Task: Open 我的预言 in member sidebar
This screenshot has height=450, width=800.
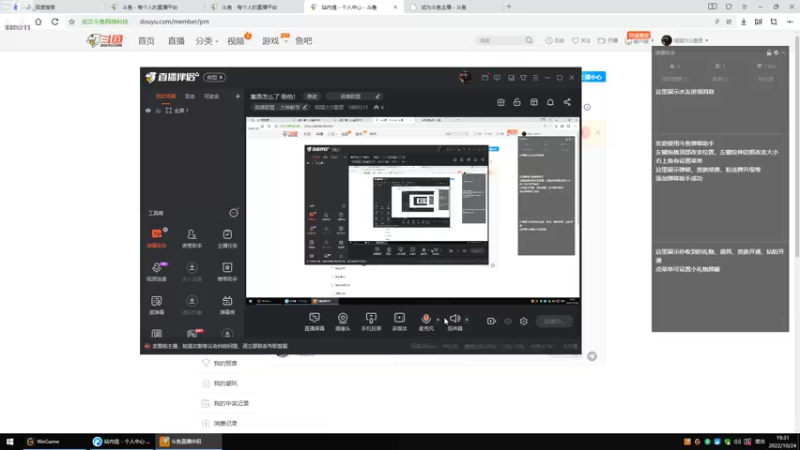Action: (225, 363)
